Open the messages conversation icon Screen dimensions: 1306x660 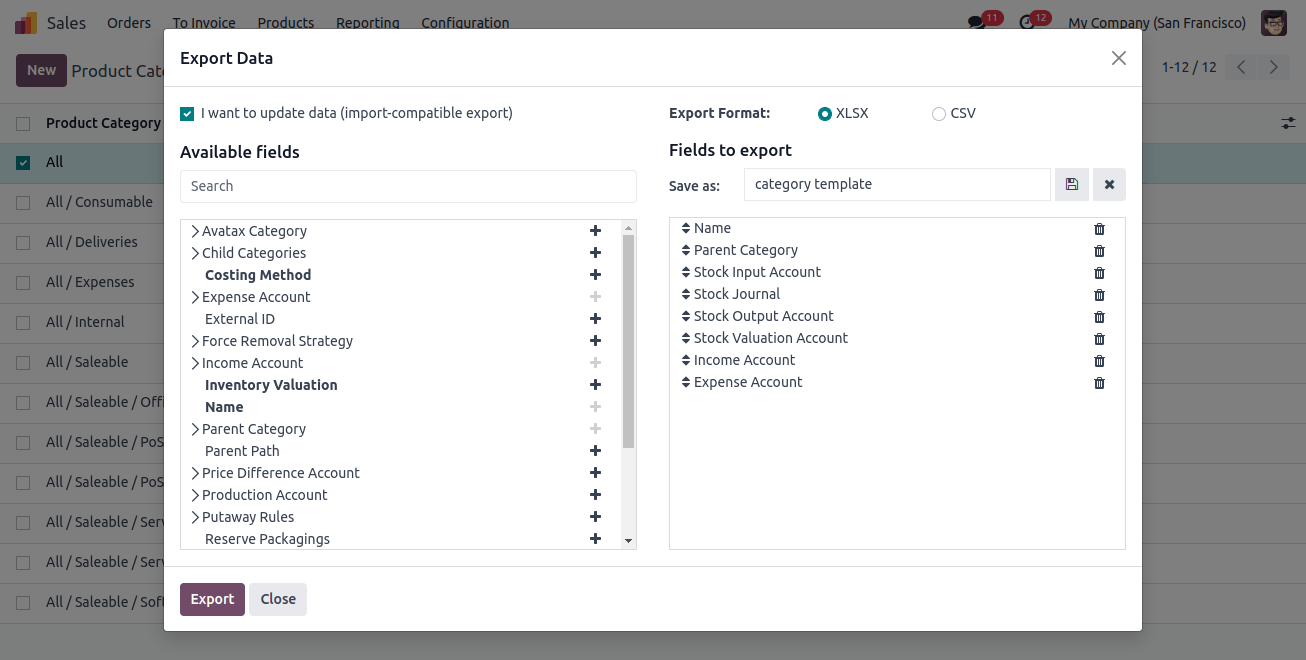coord(976,23)
